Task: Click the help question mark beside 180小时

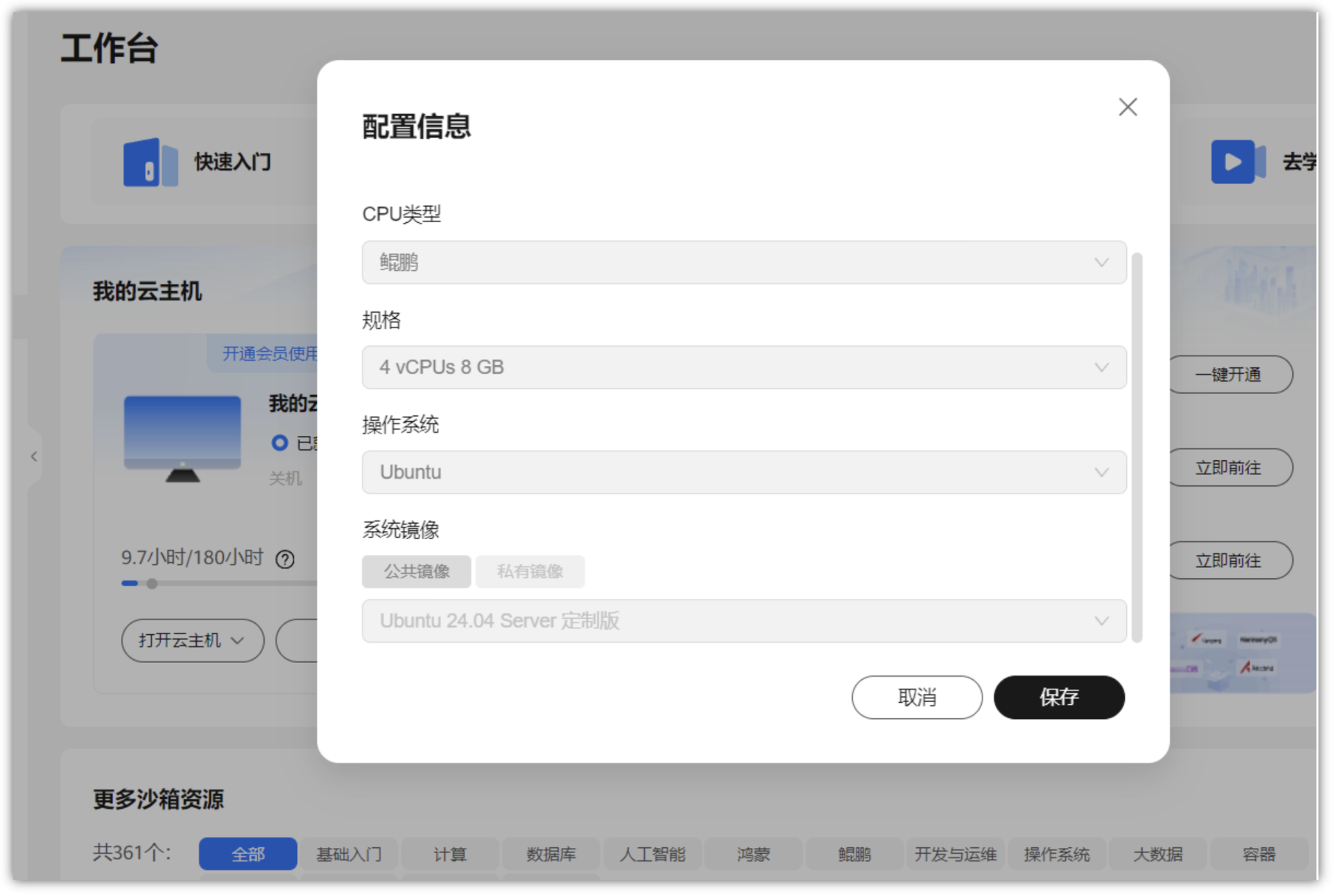Action: [285, 559]
